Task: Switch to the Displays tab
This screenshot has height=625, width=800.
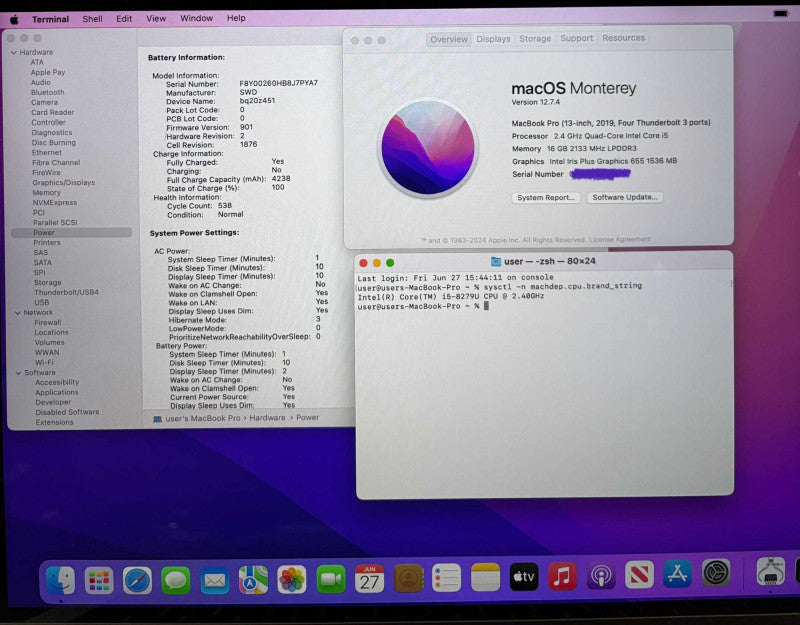Action: (x=493, y=39)
